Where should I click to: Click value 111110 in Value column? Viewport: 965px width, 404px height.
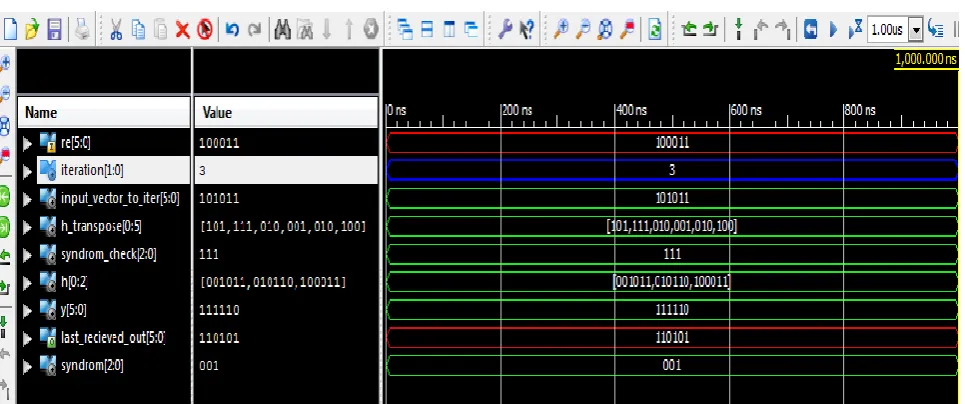pos(219,310)
